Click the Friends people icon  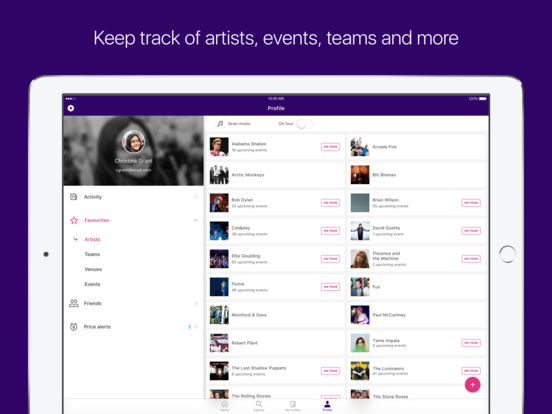74,303
